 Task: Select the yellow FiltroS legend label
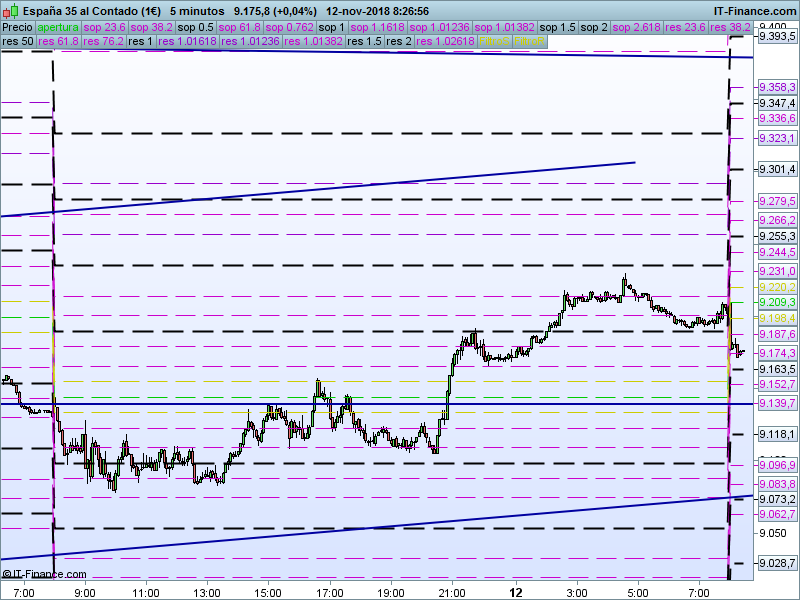coord(494,41)
